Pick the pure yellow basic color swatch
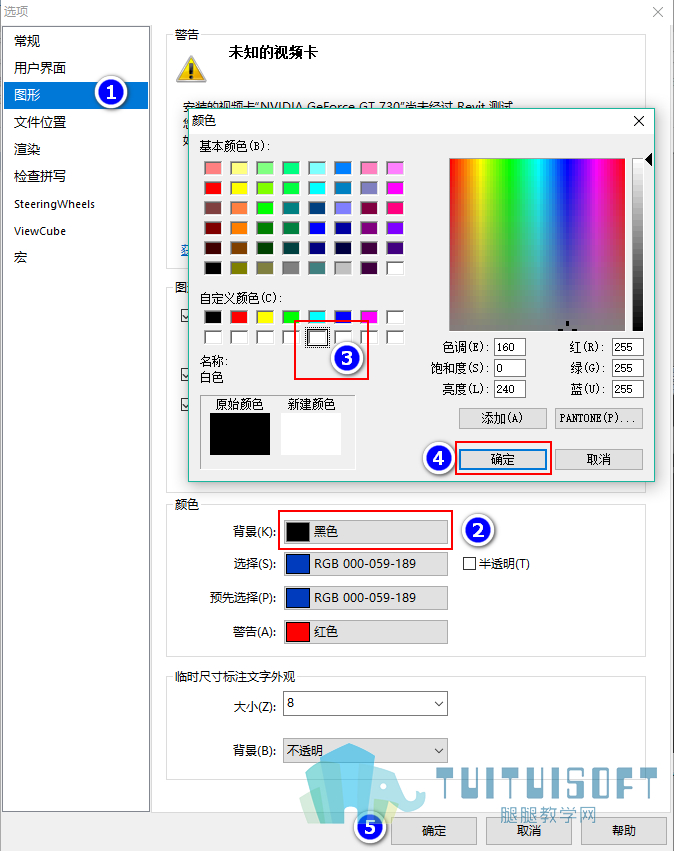Image resolution: width=674 pixels, height=851 pixels. 239,188
